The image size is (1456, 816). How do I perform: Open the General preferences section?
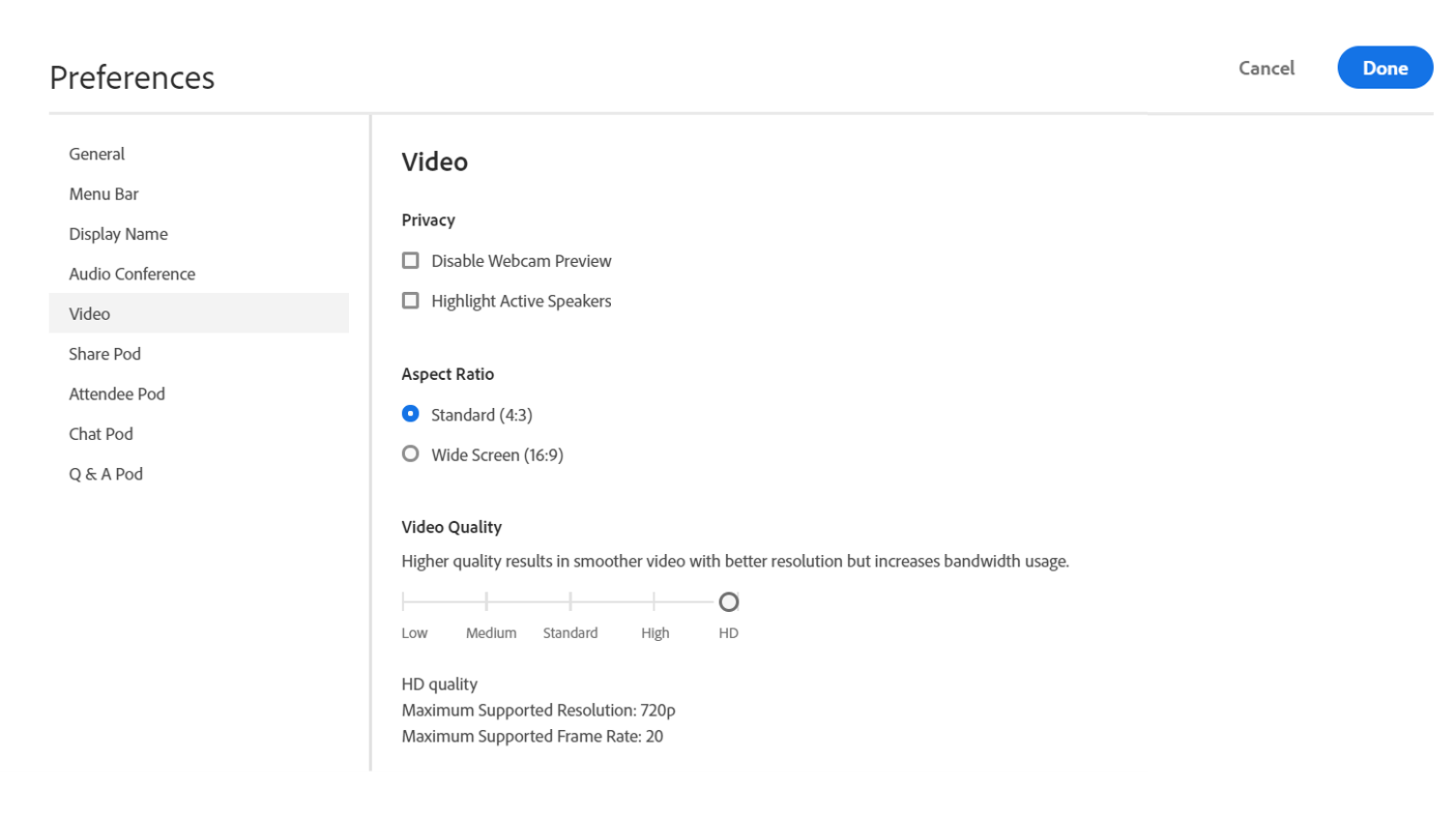(x=97, y=154)
